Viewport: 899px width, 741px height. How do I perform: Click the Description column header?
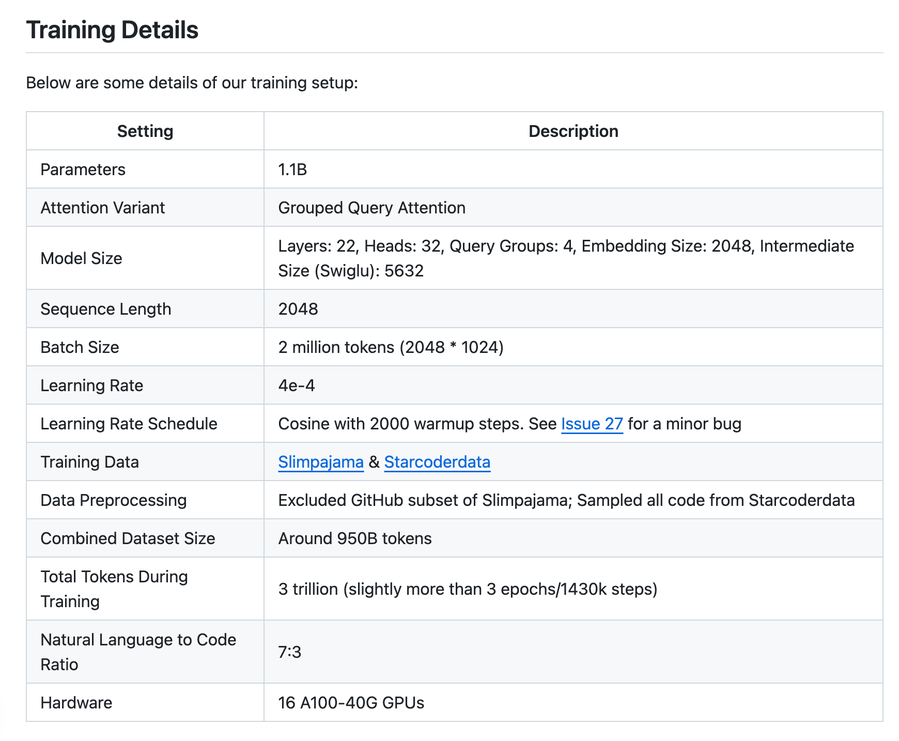573,131
